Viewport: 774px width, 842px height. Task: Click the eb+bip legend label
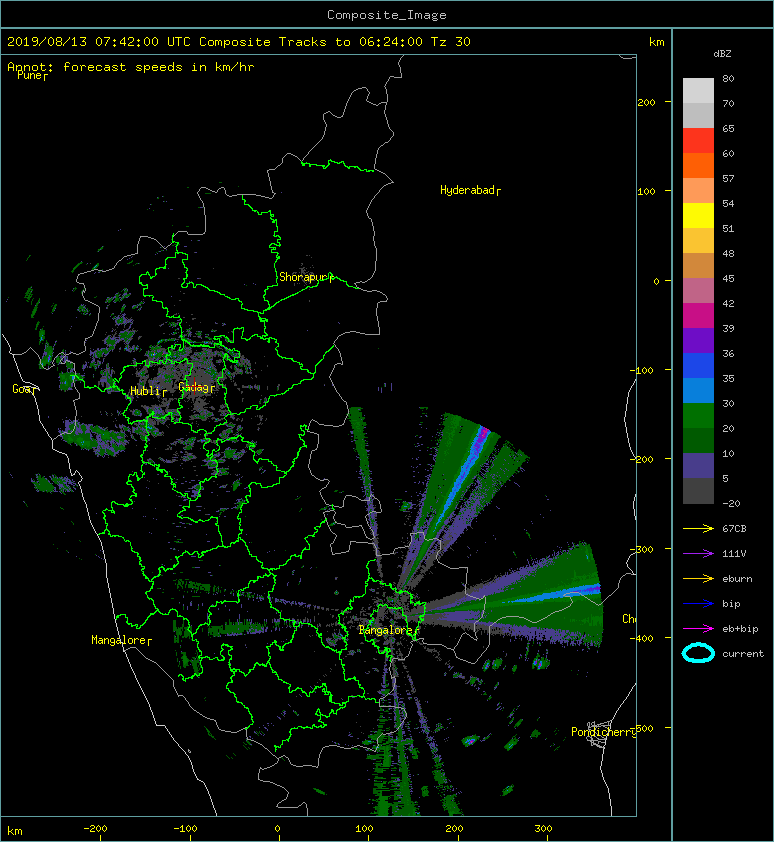click(x=740, y=629)
